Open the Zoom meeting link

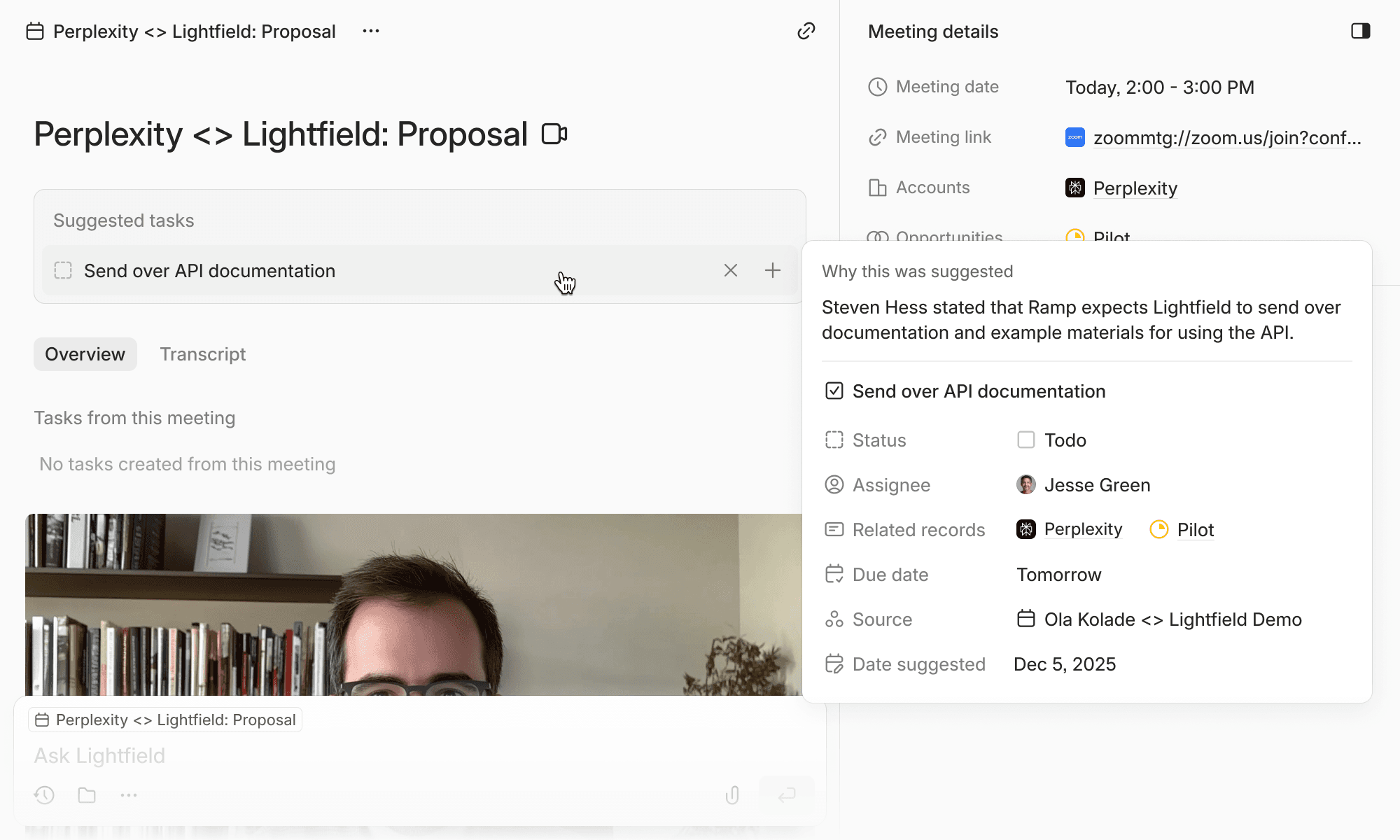(1226, 138)
